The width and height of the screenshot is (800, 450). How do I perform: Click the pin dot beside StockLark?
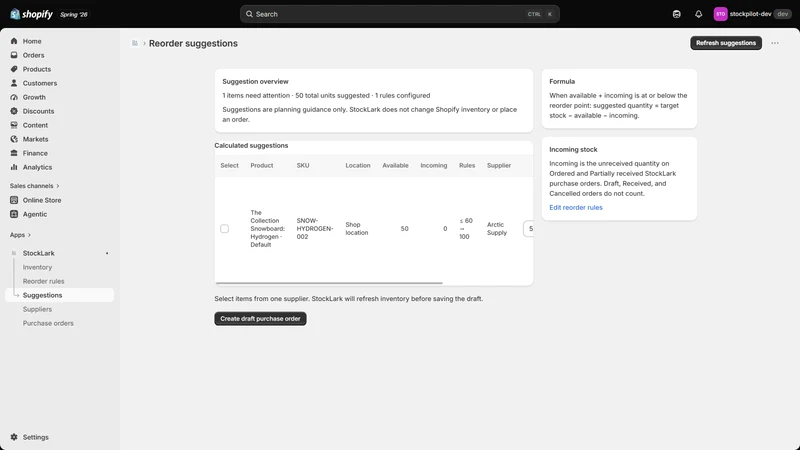click(107, 253)
